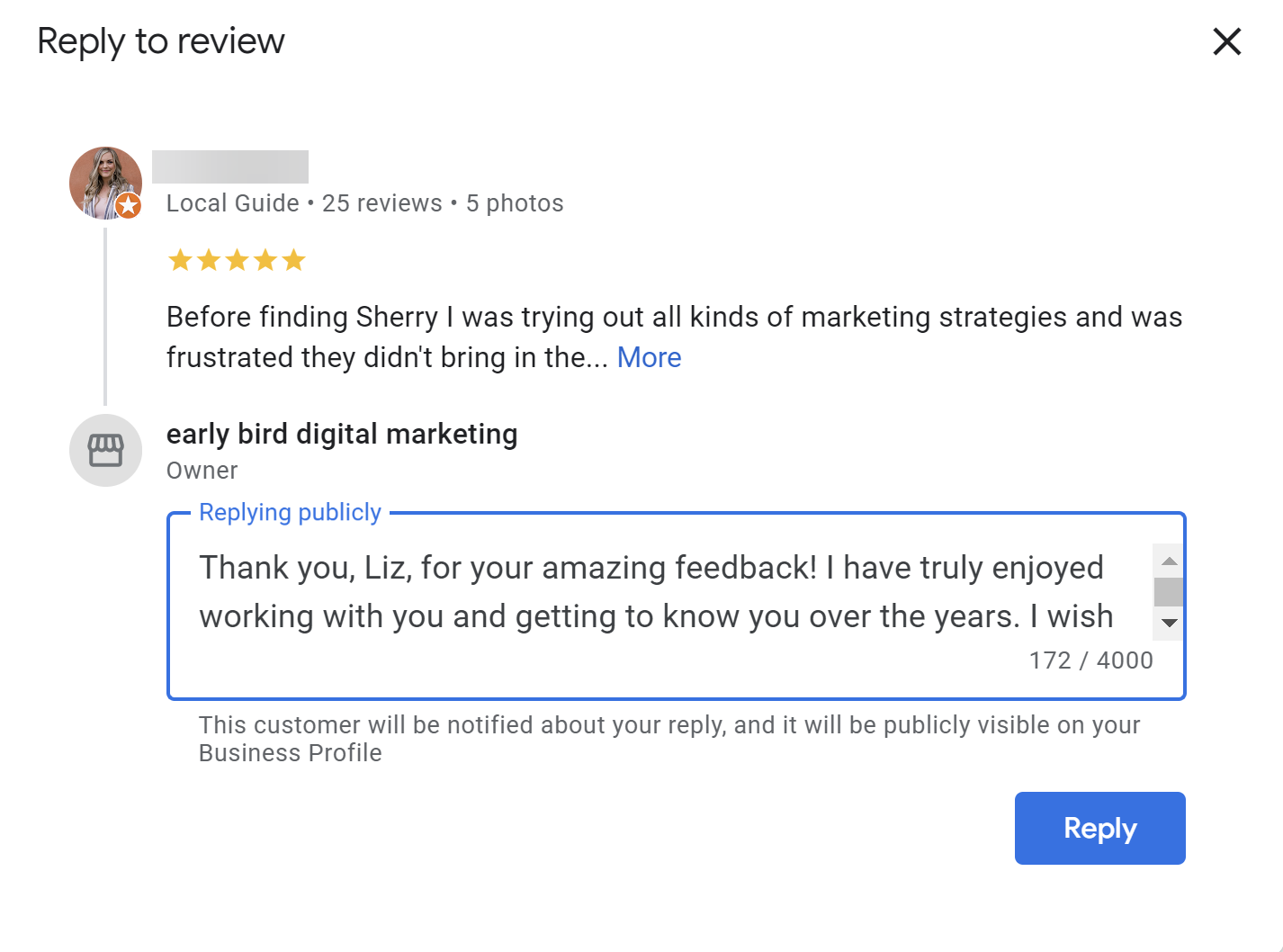Expand the full review via the More link

(649, 357)
